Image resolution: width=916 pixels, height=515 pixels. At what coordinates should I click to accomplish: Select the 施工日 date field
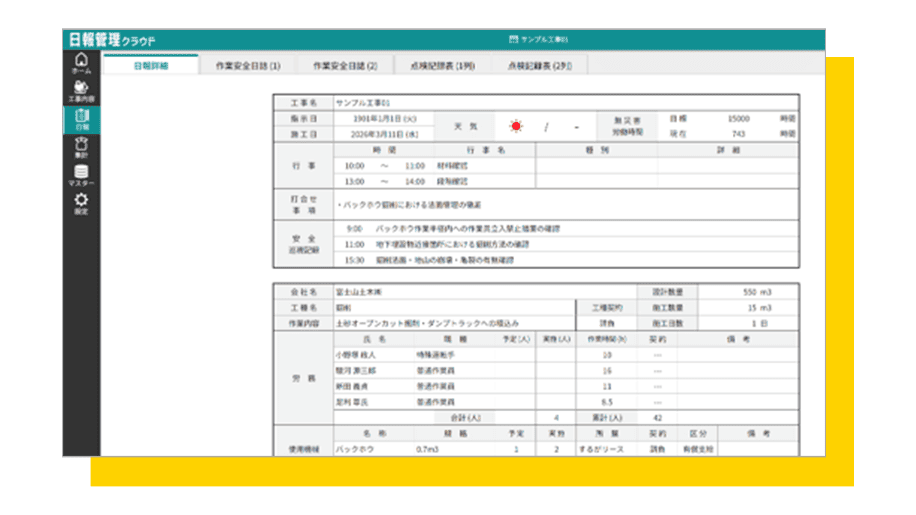[376, 133]
